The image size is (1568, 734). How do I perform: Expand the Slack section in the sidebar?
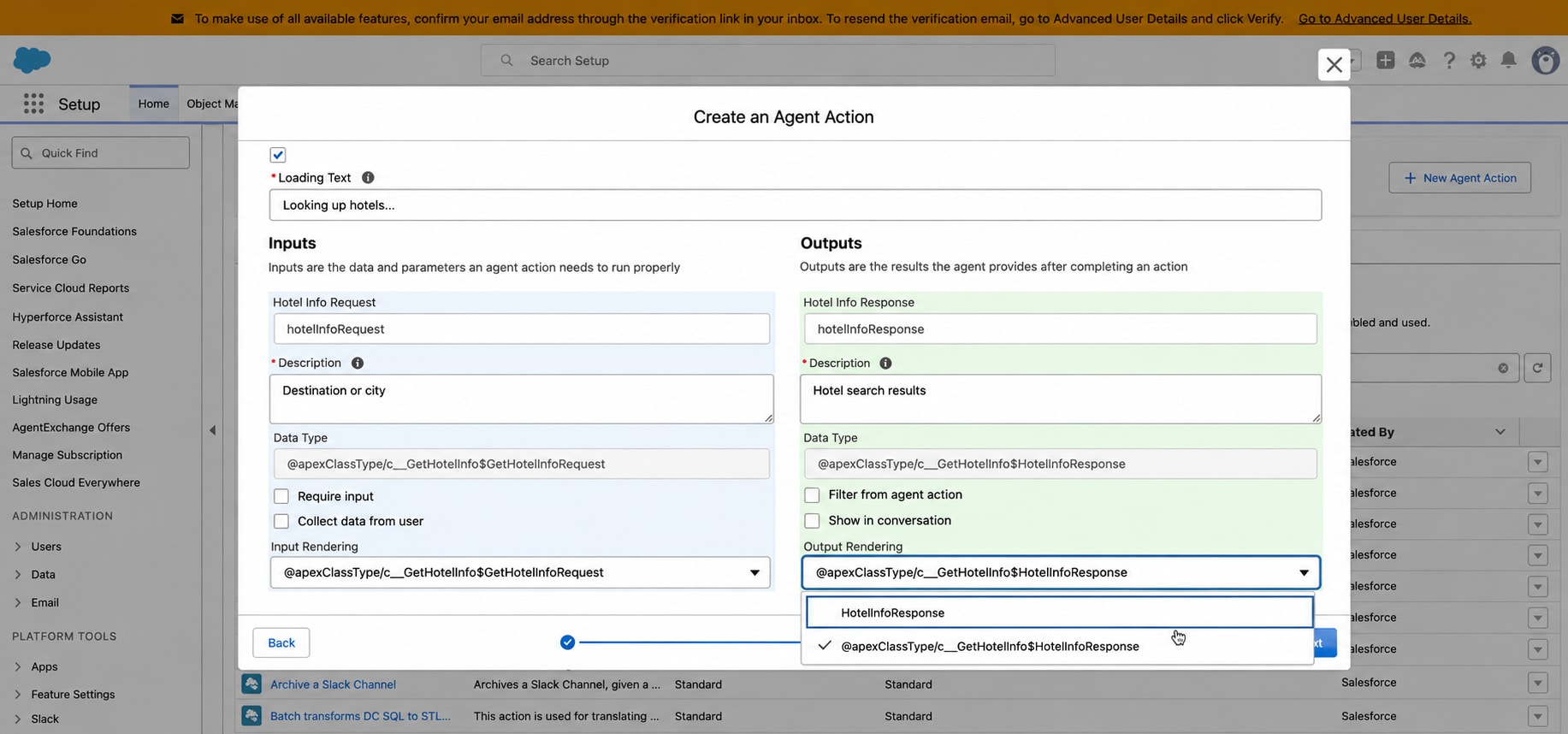(x=18, y=719)
